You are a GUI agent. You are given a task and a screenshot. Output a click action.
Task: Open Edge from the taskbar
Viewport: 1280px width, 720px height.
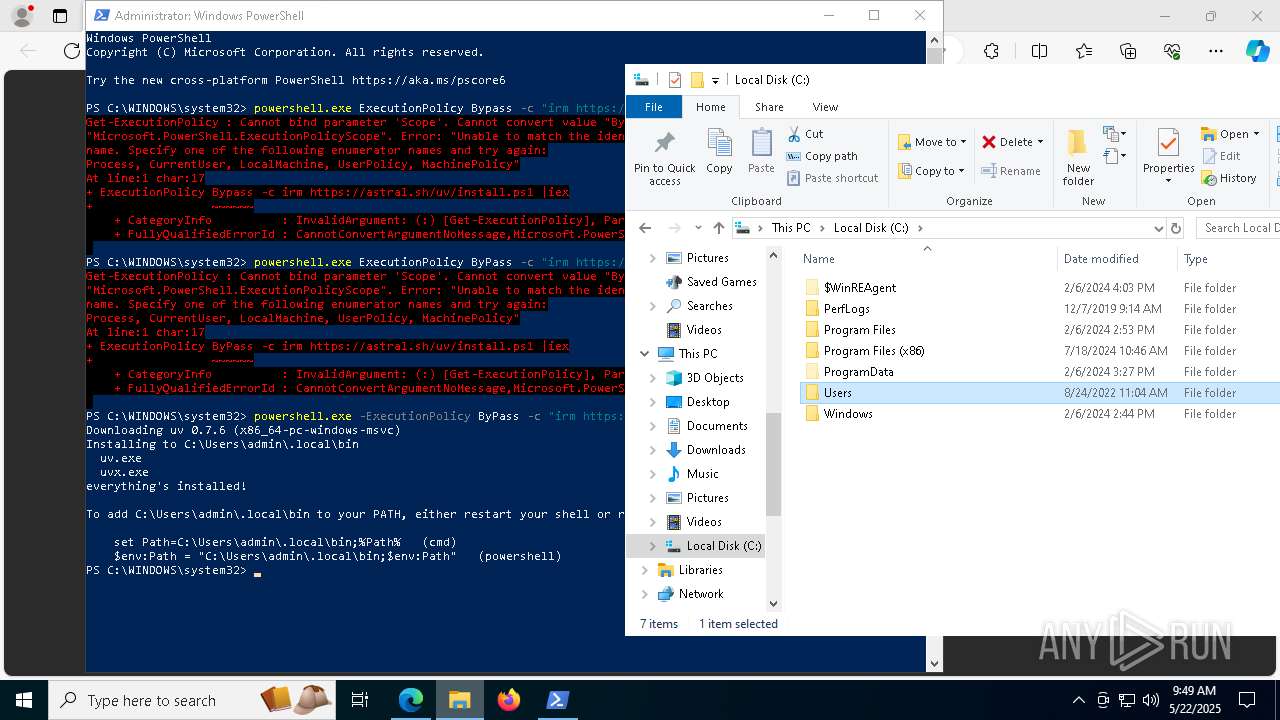pyautogui.click(x=411, y=700)
